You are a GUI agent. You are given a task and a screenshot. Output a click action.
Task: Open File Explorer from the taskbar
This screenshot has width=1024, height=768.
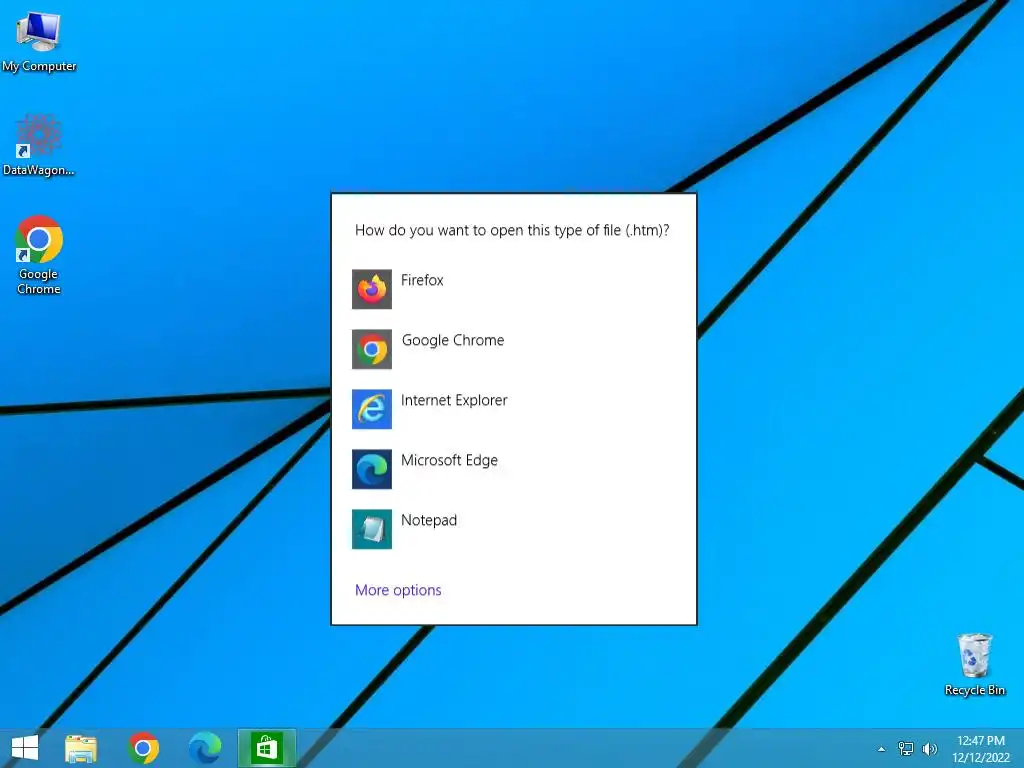81,748
